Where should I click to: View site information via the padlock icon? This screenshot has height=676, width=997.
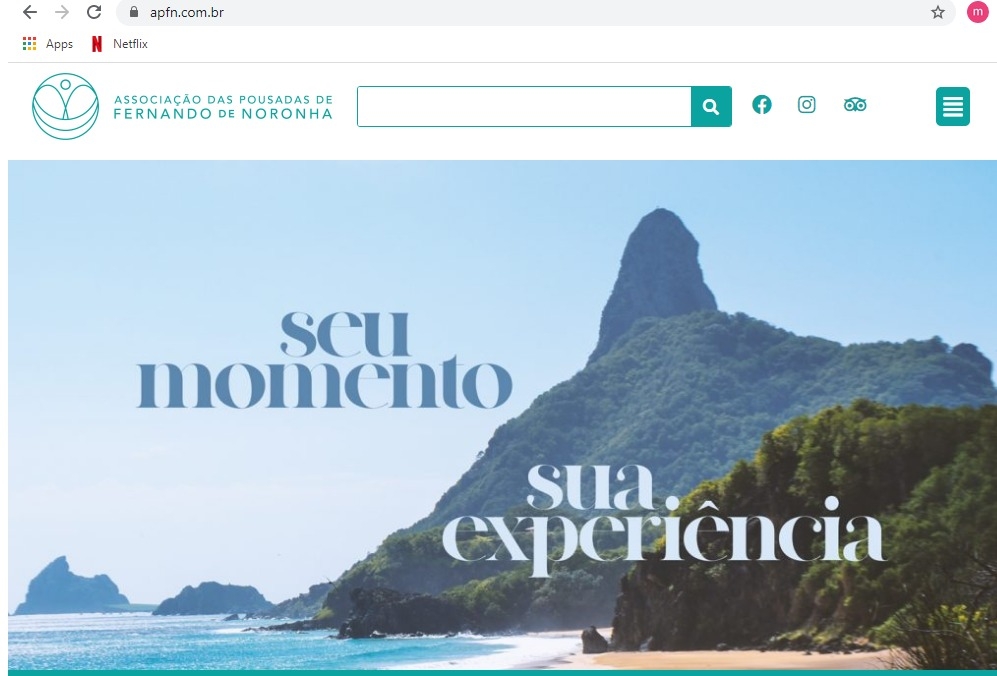pyautogui.click(x=134, y=12)
